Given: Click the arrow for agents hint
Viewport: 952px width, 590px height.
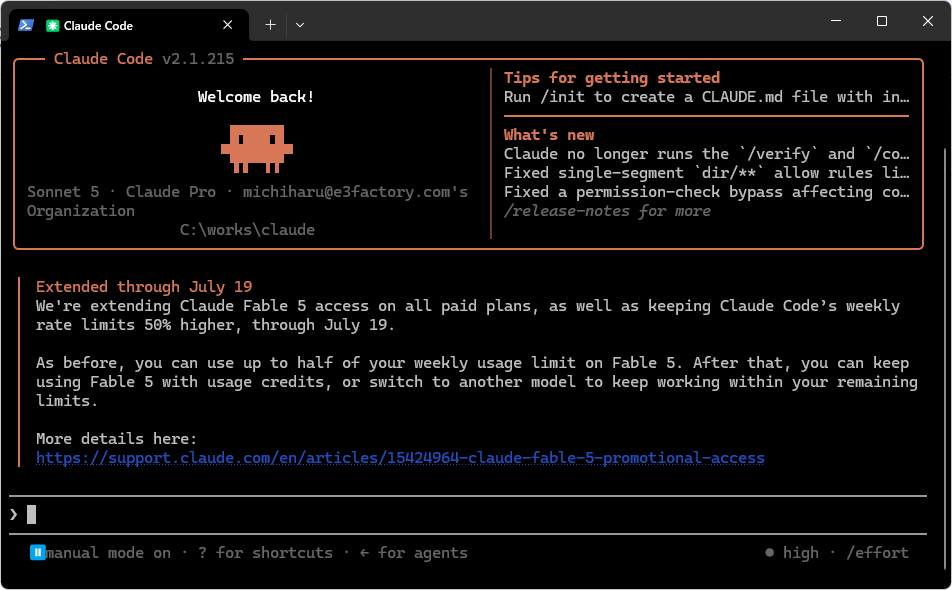Looking at the screenshot, I should 413,553.
